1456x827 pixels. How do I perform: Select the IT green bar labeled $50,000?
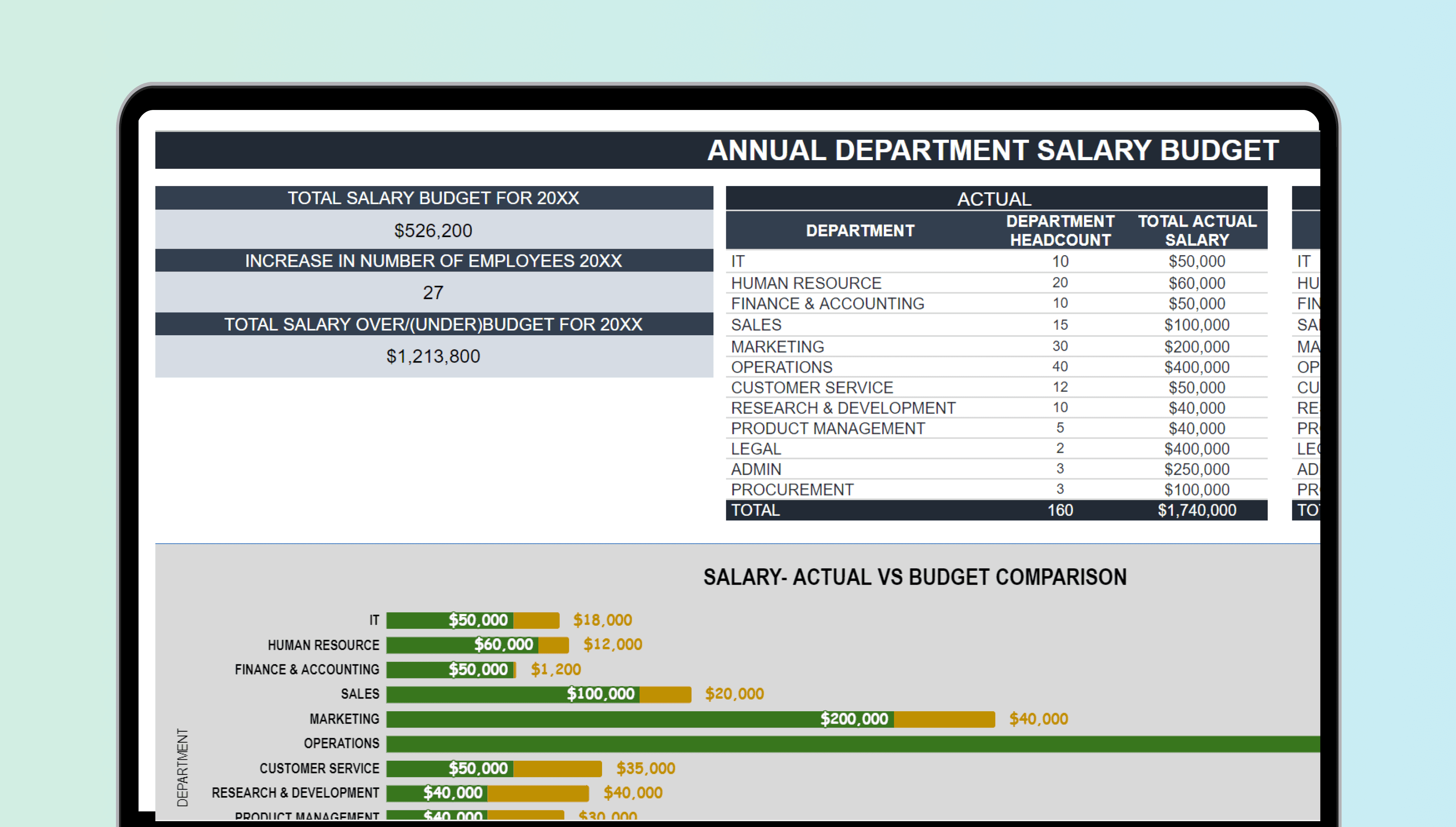pos(450,620)
